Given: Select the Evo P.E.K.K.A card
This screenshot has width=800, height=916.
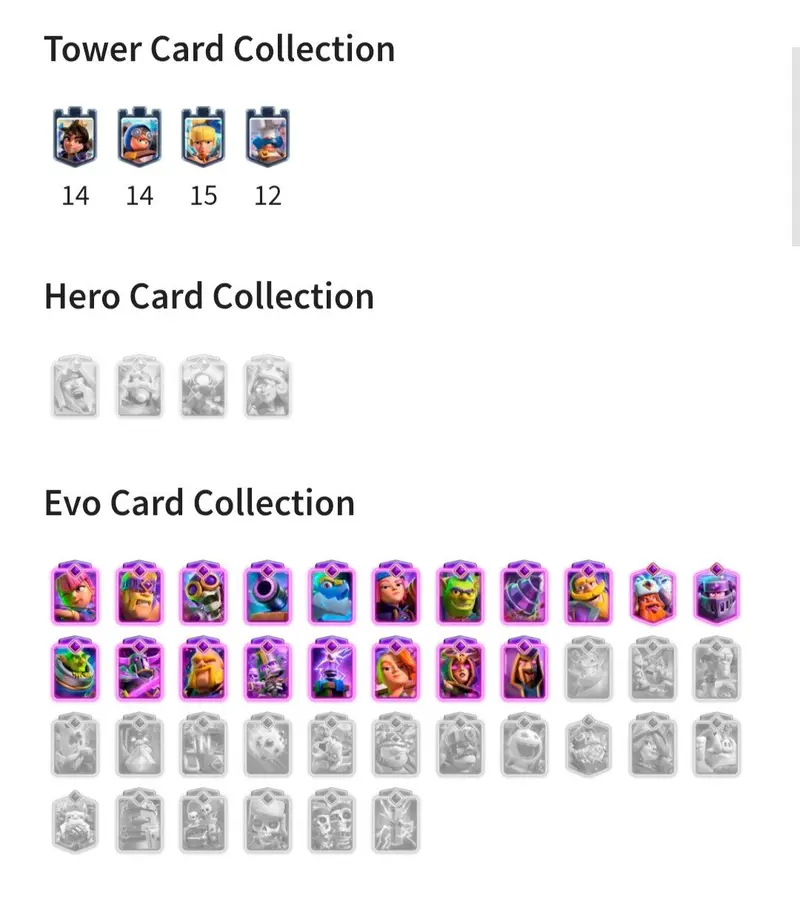Looking at the screenshot, I should tap(139, 669).
